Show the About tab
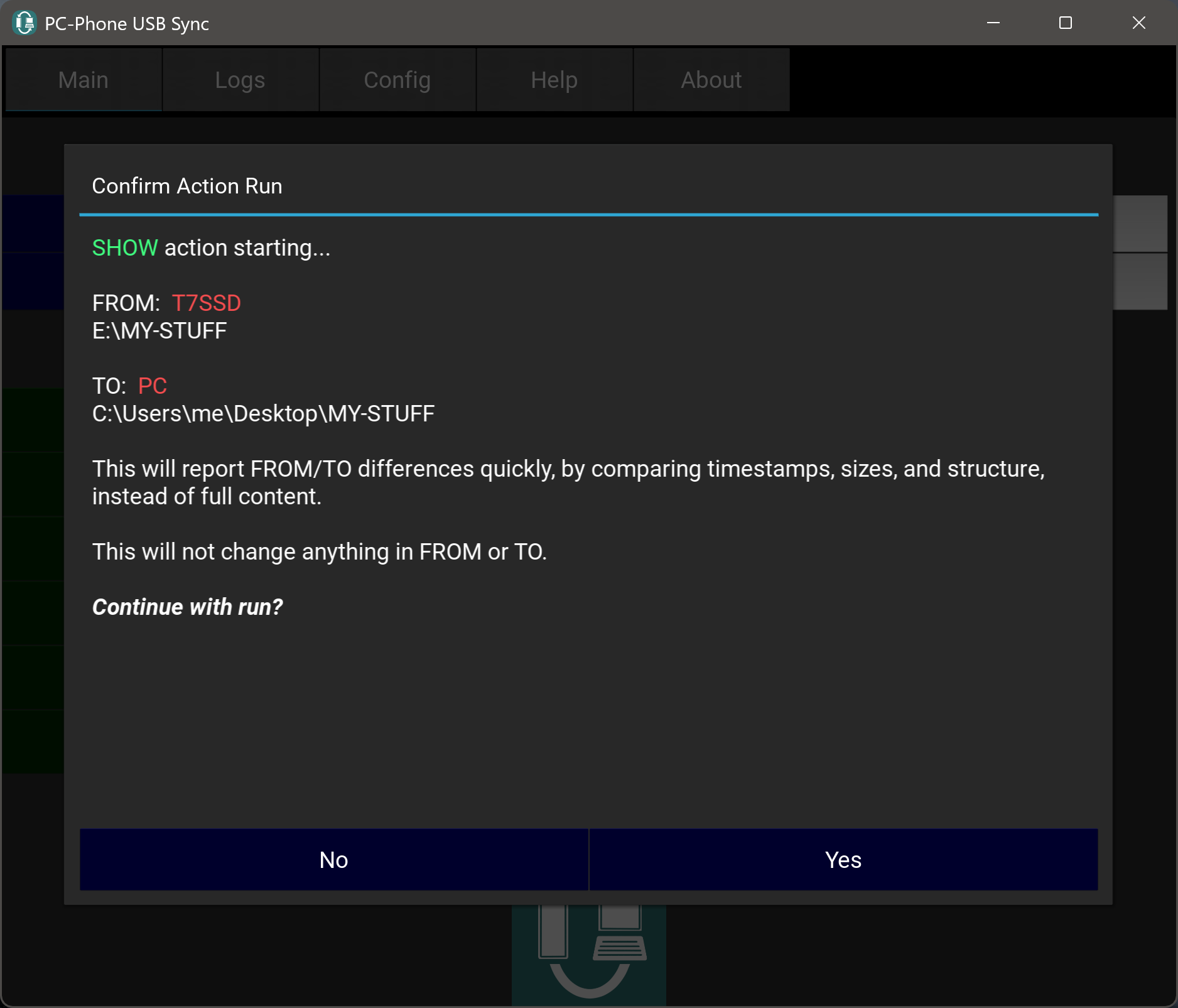Viewport: 1178px width, 1008px height. [x=711, y=80]
